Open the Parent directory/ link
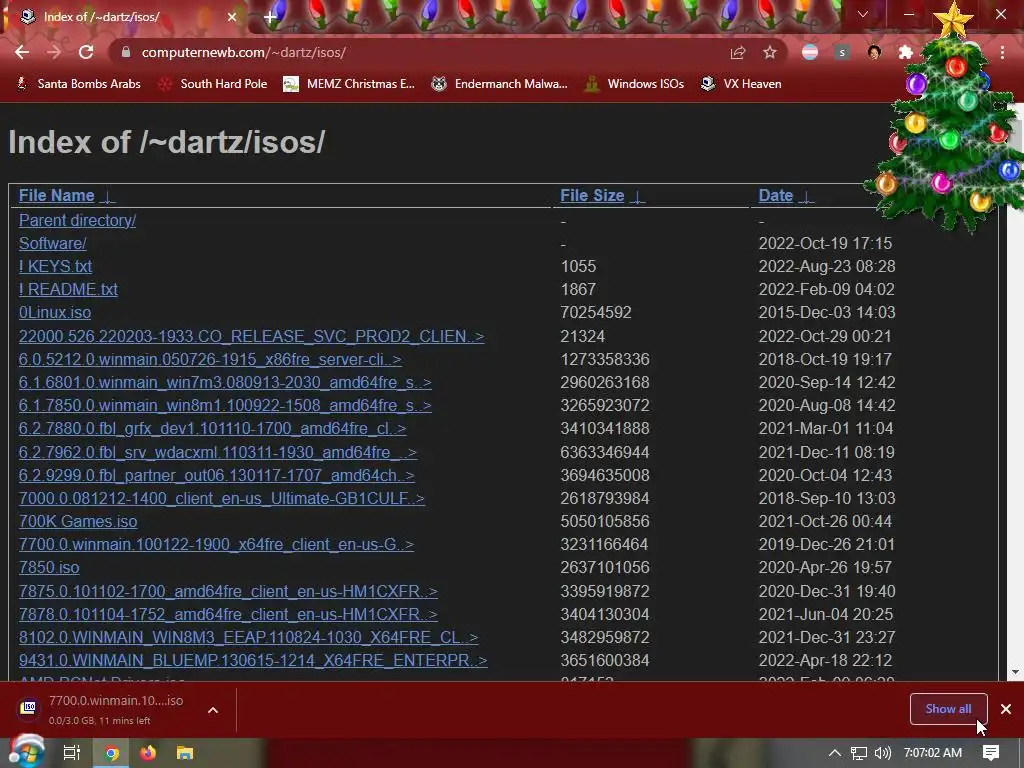This screenshot has width=1024, height=768. point(77,220)
